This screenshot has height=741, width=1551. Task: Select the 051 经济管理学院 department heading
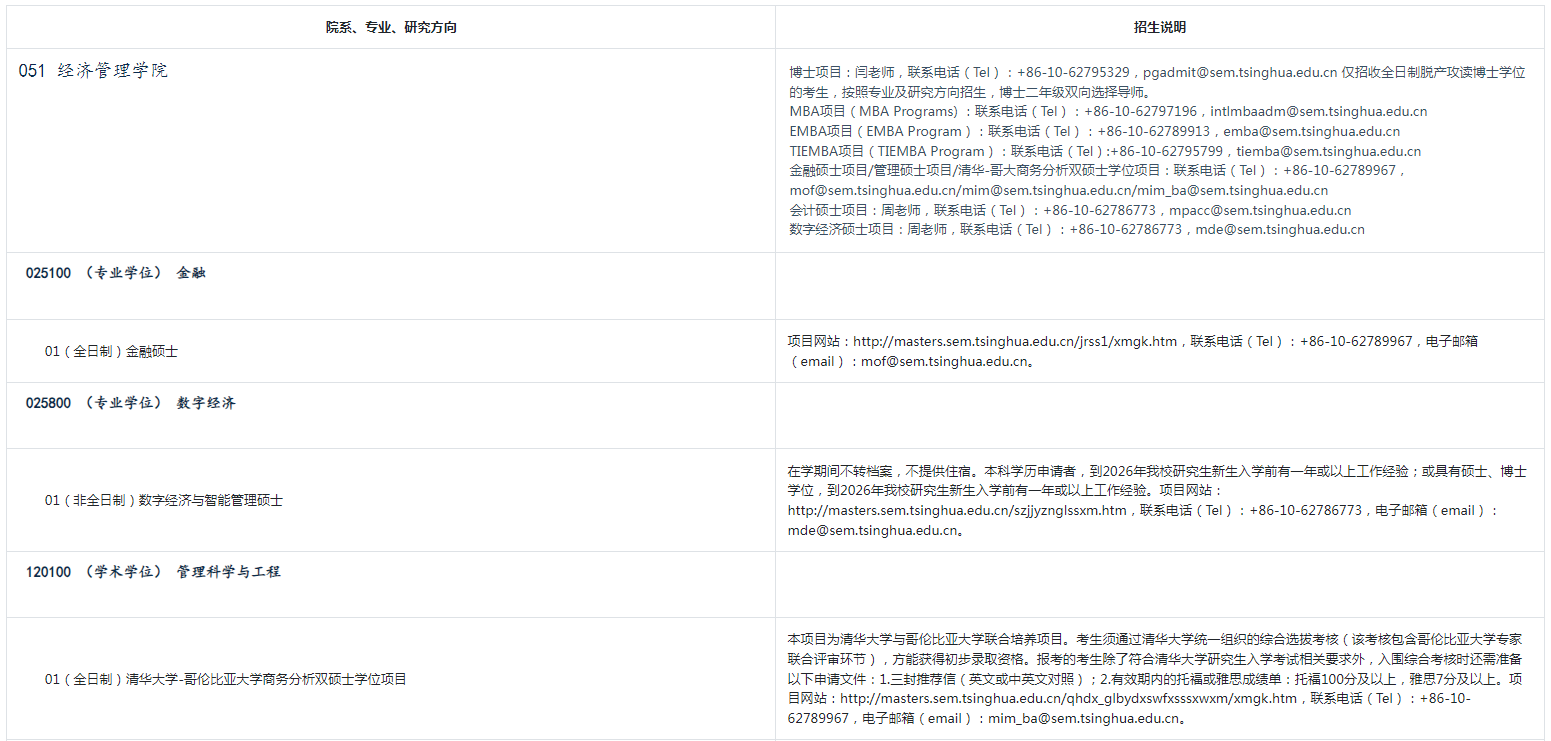click(x=93, y=71)
